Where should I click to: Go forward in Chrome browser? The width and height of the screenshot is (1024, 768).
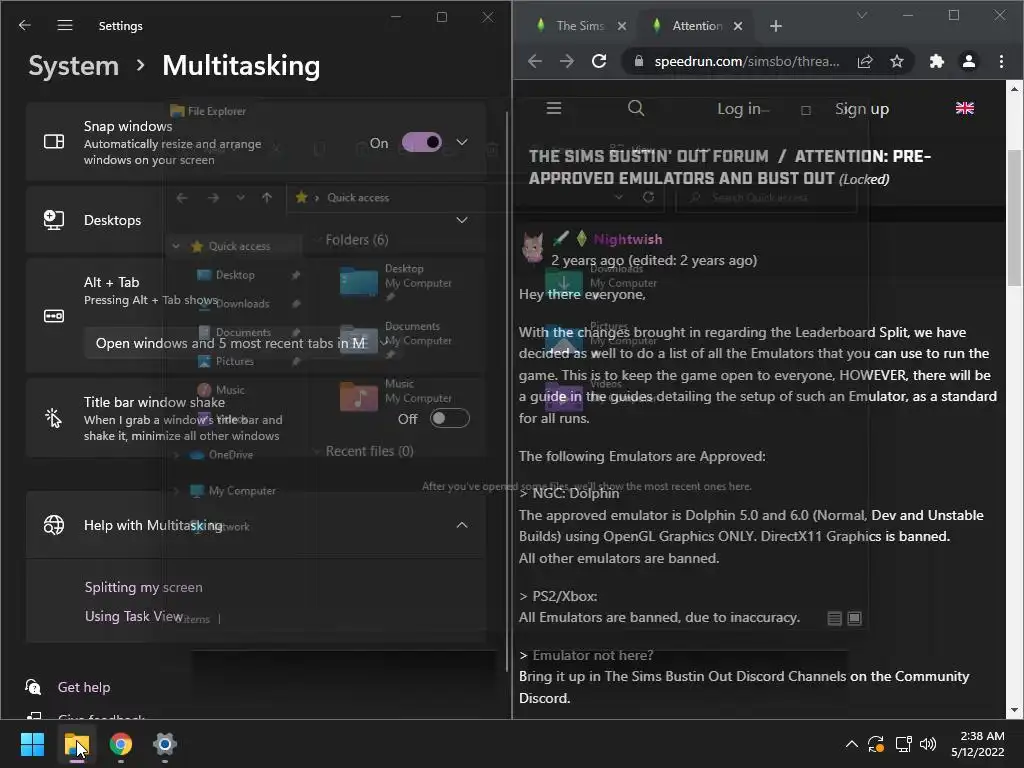[567, 61]
